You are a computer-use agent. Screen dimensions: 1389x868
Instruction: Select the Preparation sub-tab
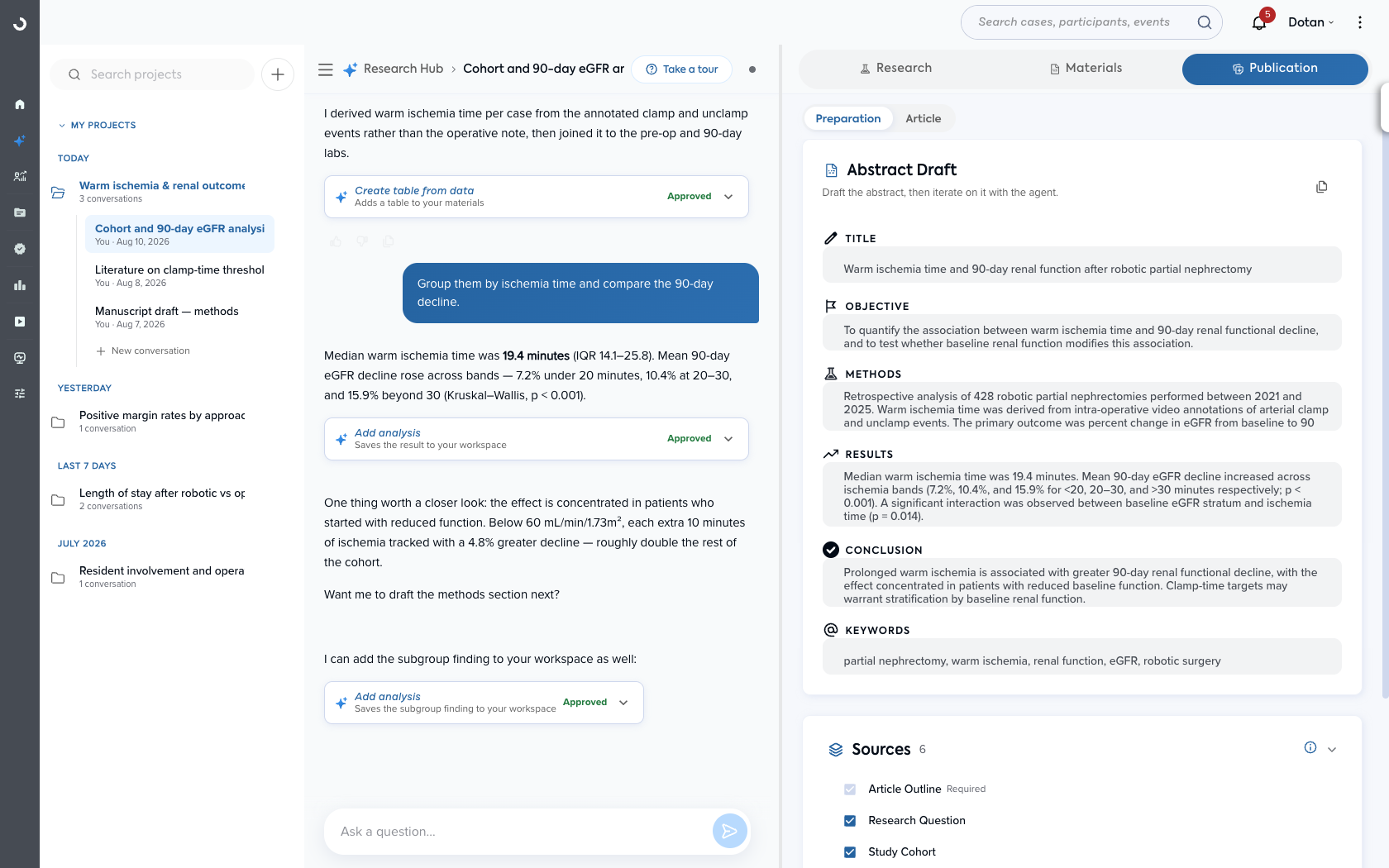[x=848, y=118]
